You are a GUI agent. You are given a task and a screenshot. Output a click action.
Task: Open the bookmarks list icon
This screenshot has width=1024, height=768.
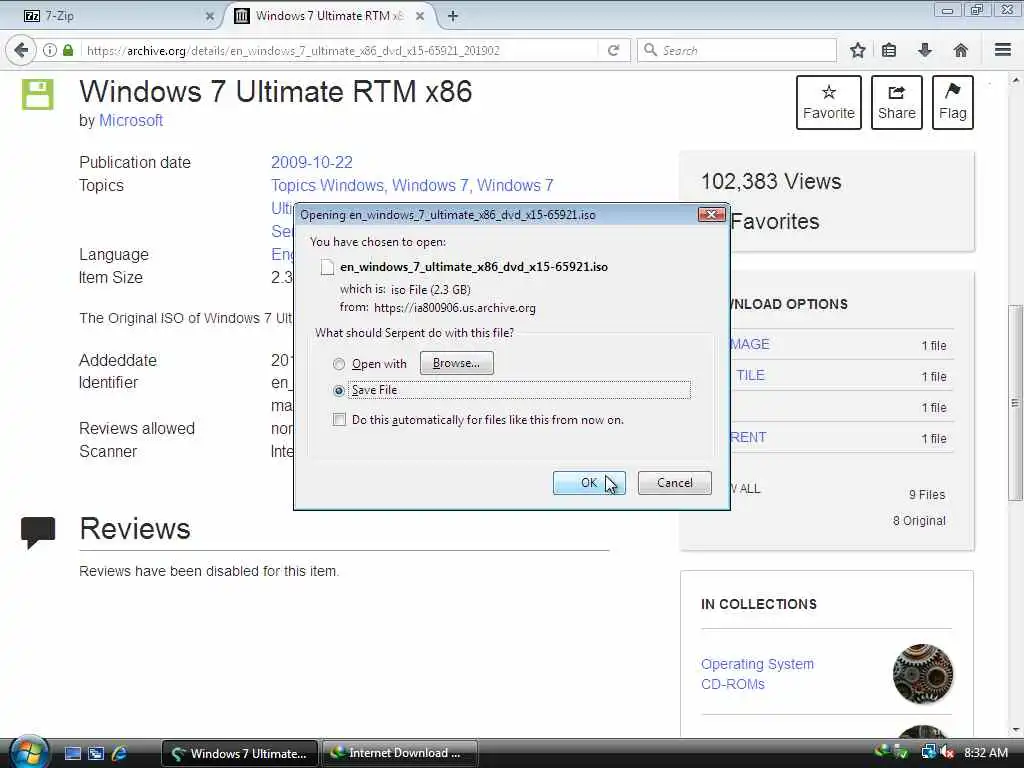(889, 50)
